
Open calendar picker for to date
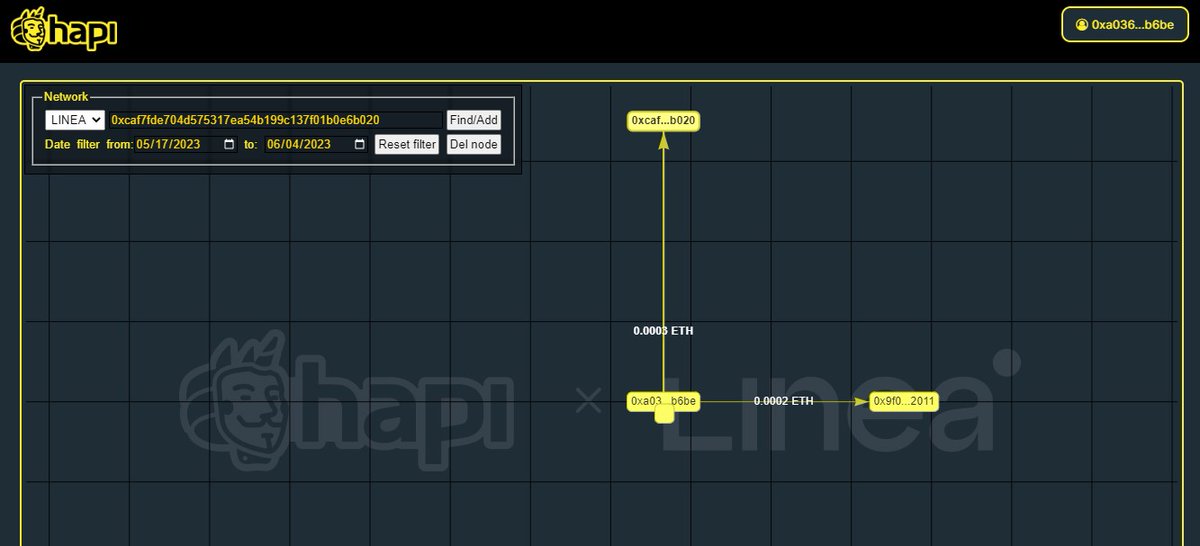(x=359, y=144)
